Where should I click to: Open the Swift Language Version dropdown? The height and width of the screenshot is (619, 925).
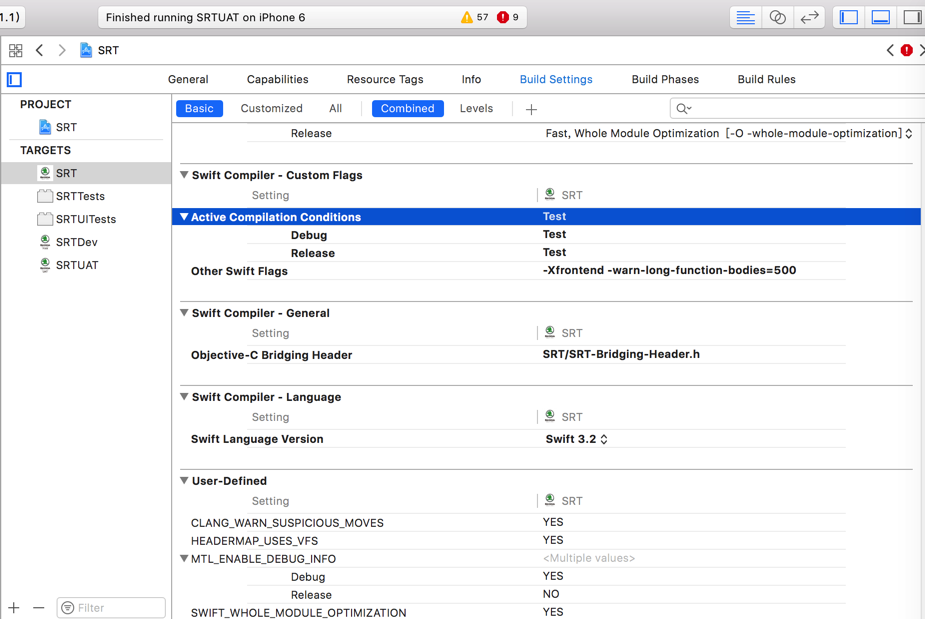pos(577,439)
